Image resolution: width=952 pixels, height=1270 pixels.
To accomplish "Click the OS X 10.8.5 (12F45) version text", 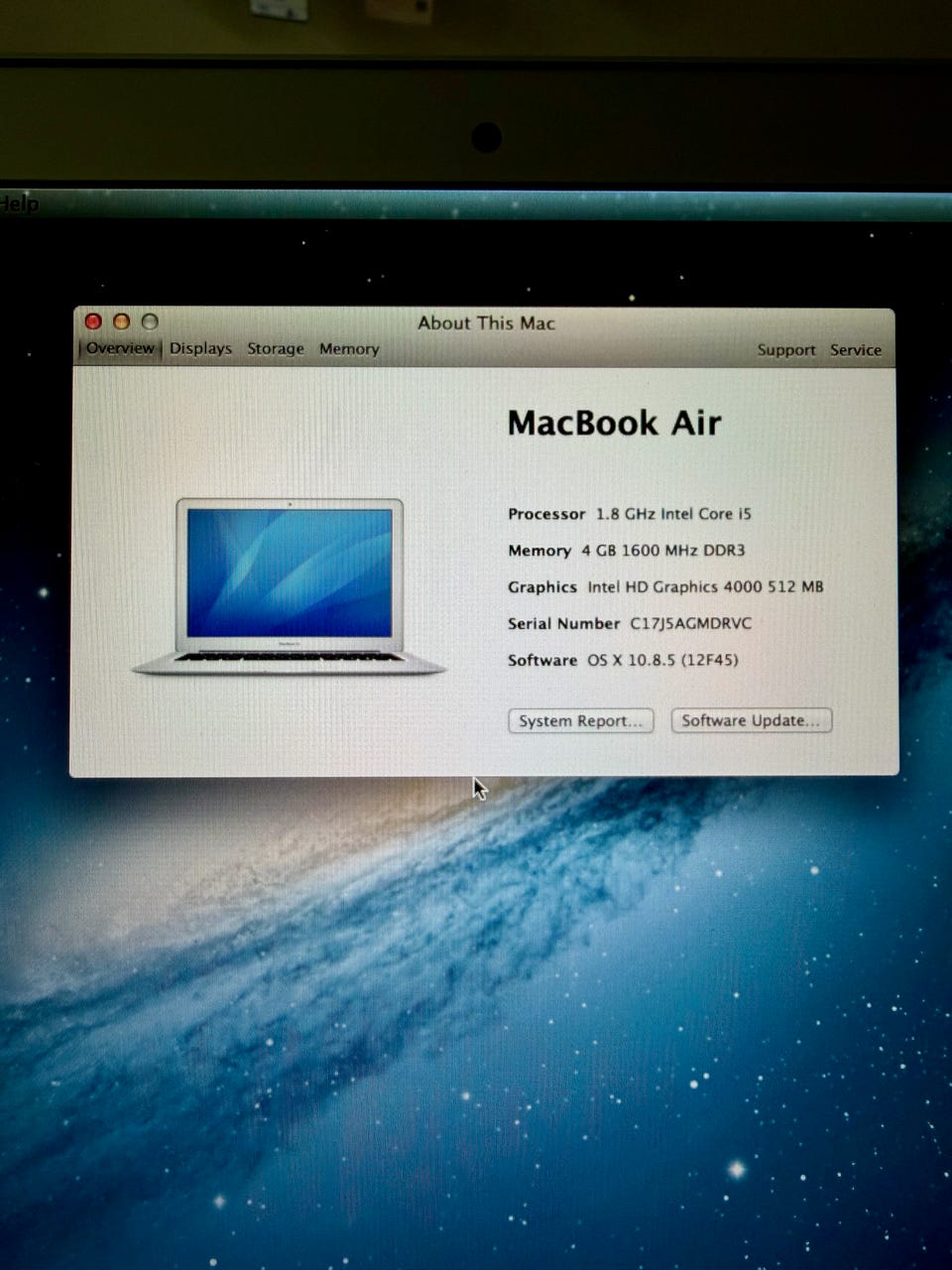I will point(662,660).
